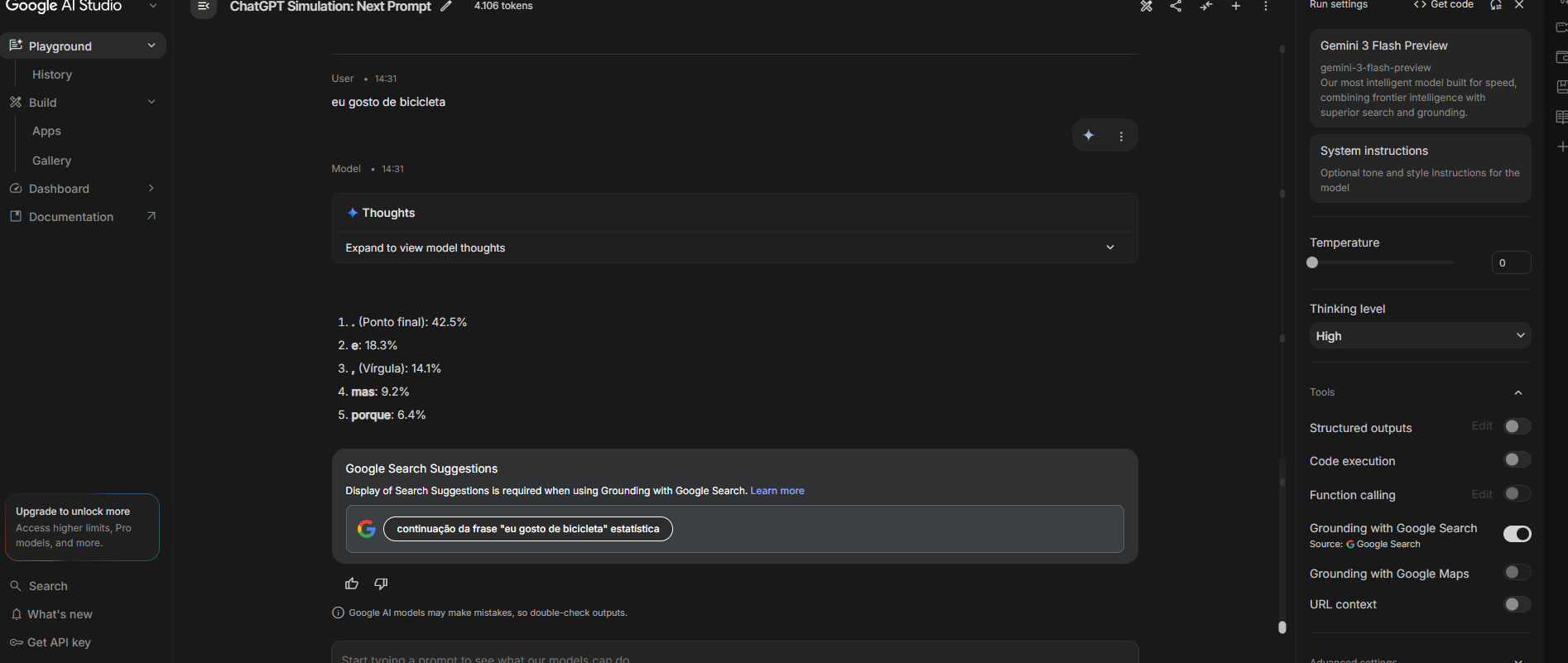Click the Google logo in search suggestions
The image size is (1568, 663).
click(x=366, y=529)
